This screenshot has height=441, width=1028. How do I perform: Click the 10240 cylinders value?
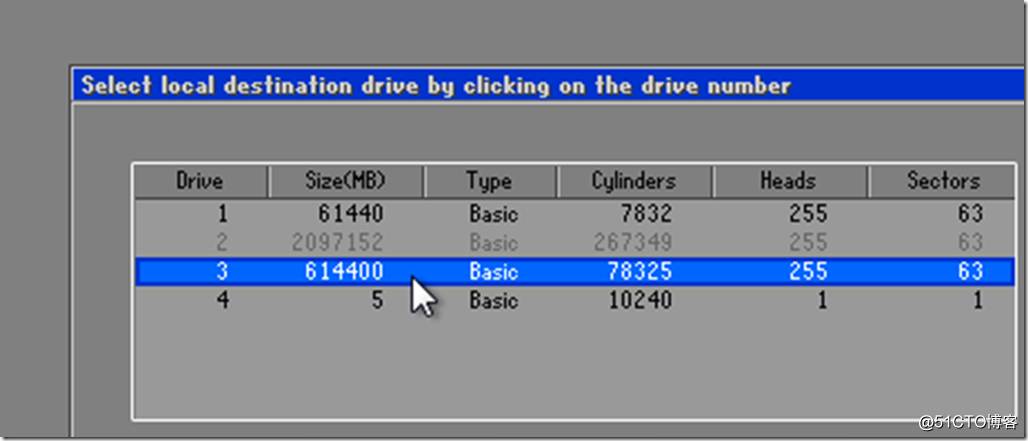(x=639, y=300)
